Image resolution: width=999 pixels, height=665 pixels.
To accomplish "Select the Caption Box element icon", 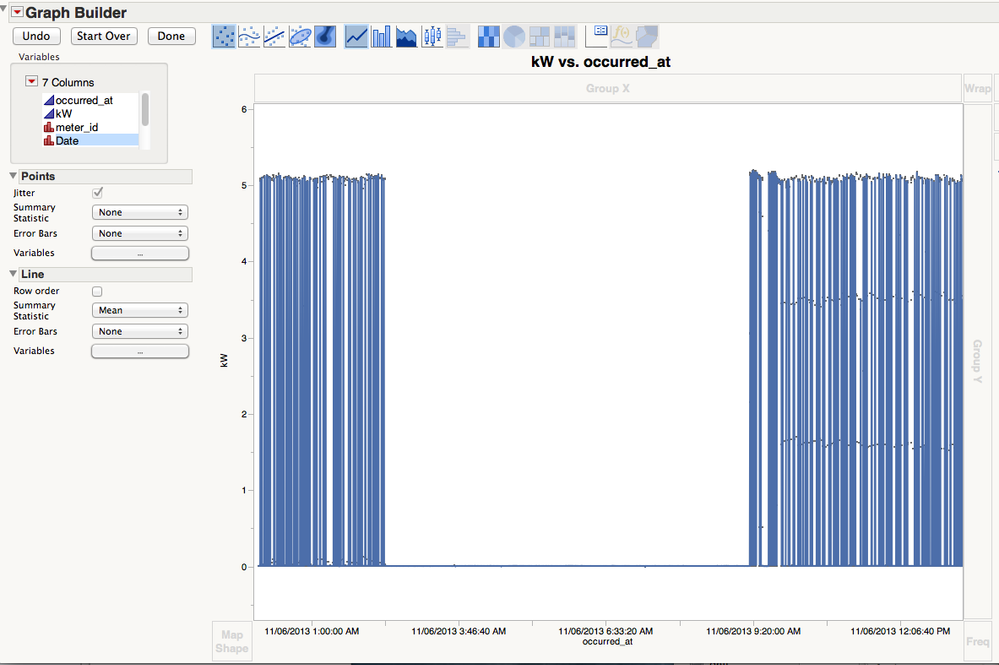I will (x=596, y=36).
